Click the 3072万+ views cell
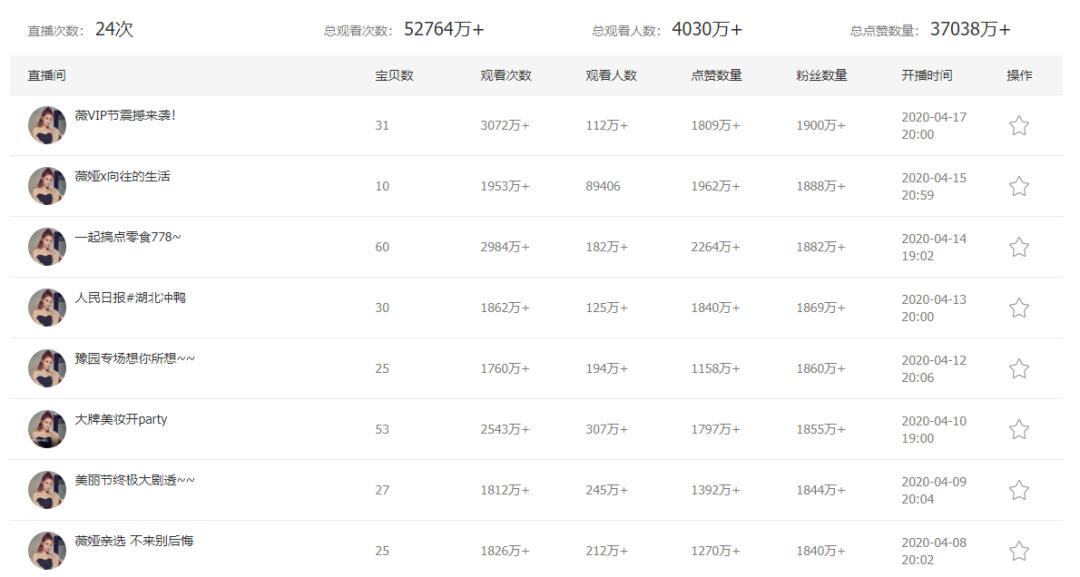The image size is (1080, 577). (x=505, y=125)
